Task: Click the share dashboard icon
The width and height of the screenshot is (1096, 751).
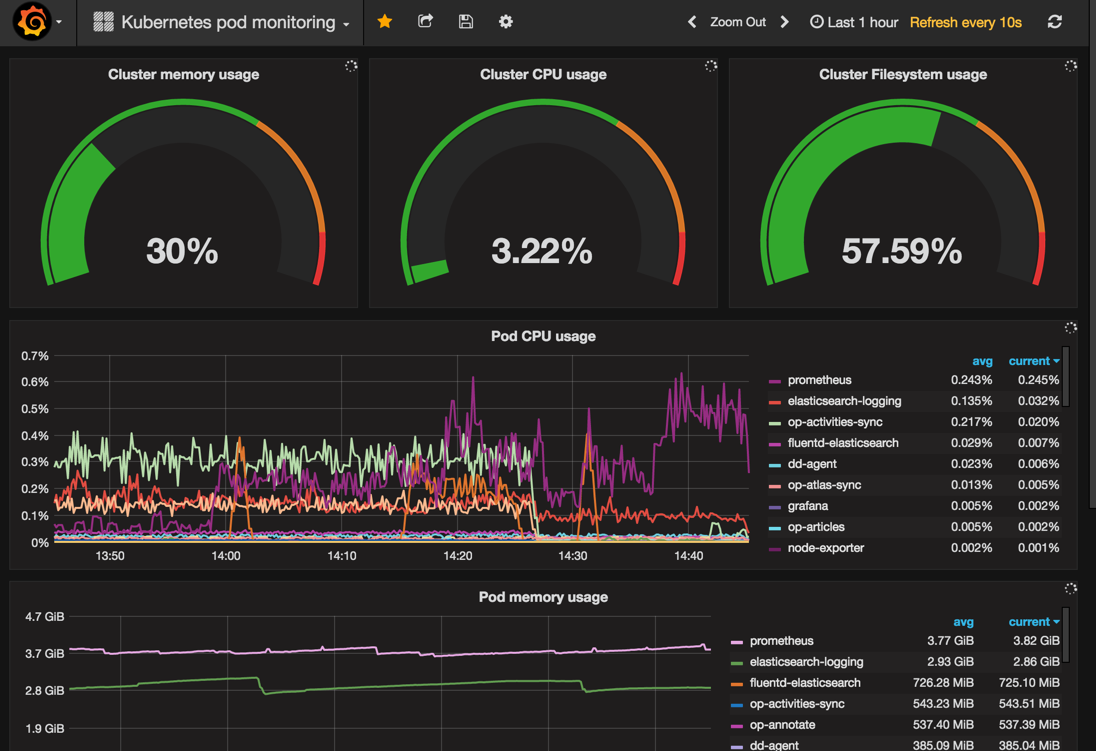Action: coord(425,21)
